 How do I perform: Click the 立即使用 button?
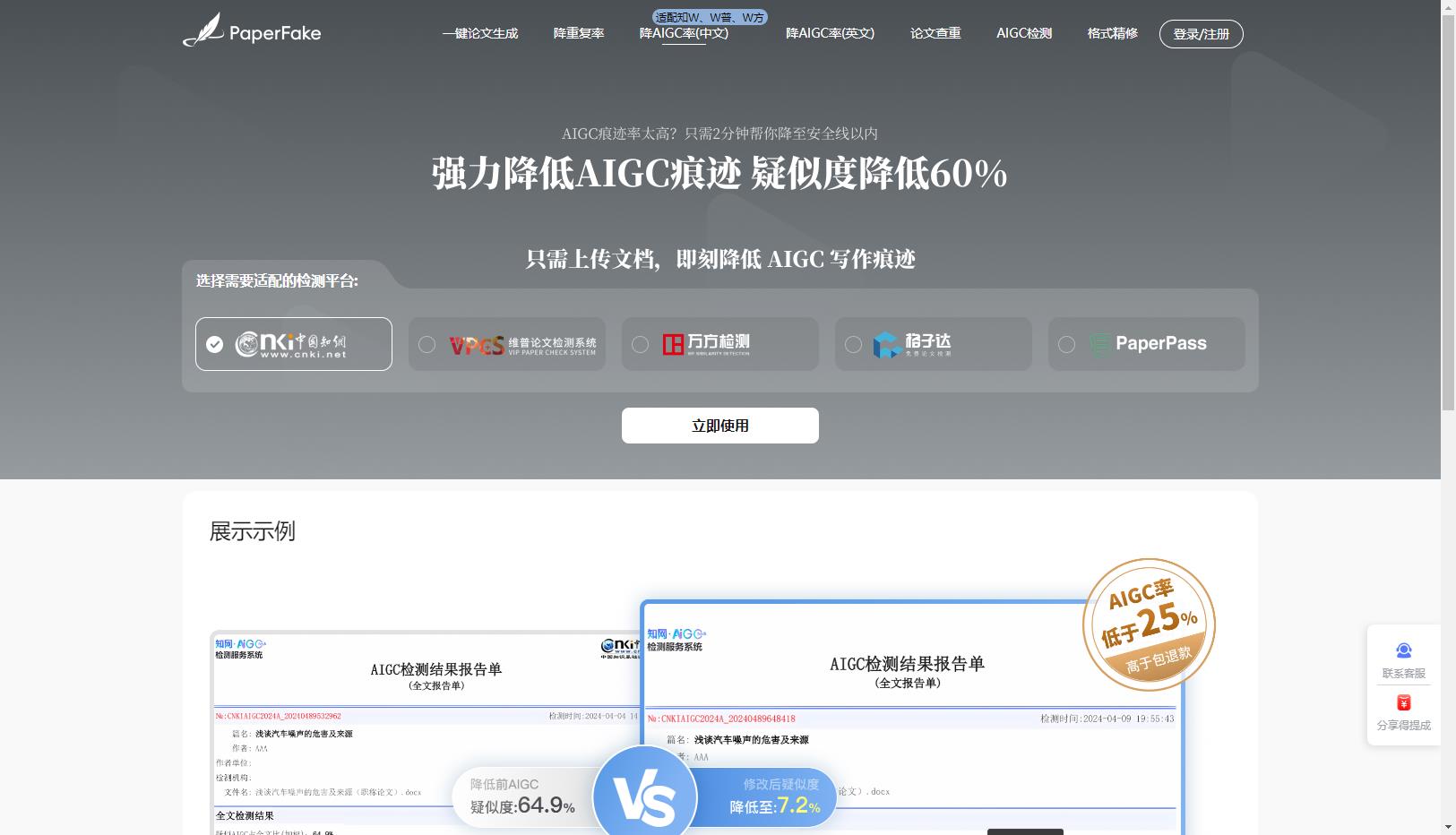[719, 425]
